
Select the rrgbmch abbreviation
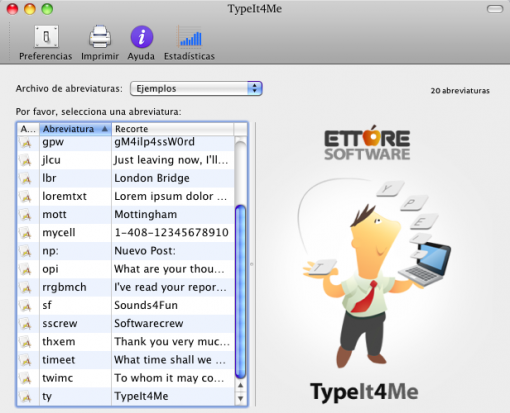coord(64,287)
